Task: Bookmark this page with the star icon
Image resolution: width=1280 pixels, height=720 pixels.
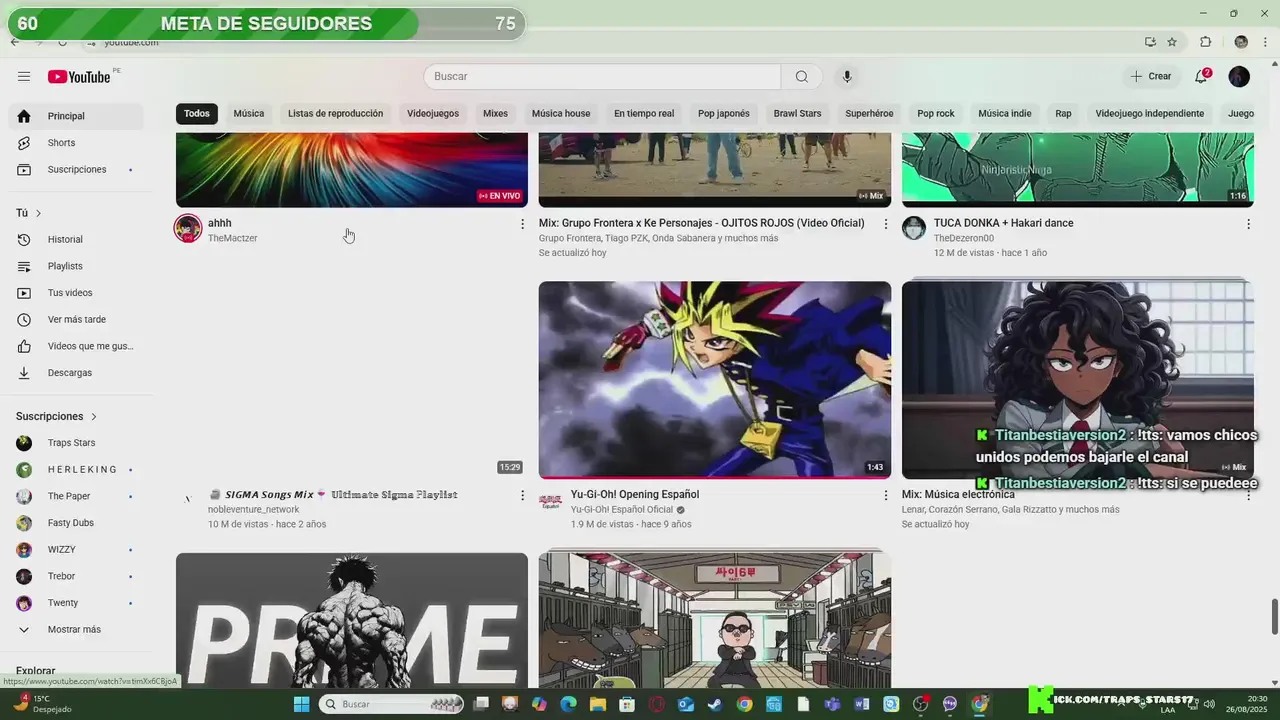Action: click(1172, 42)
